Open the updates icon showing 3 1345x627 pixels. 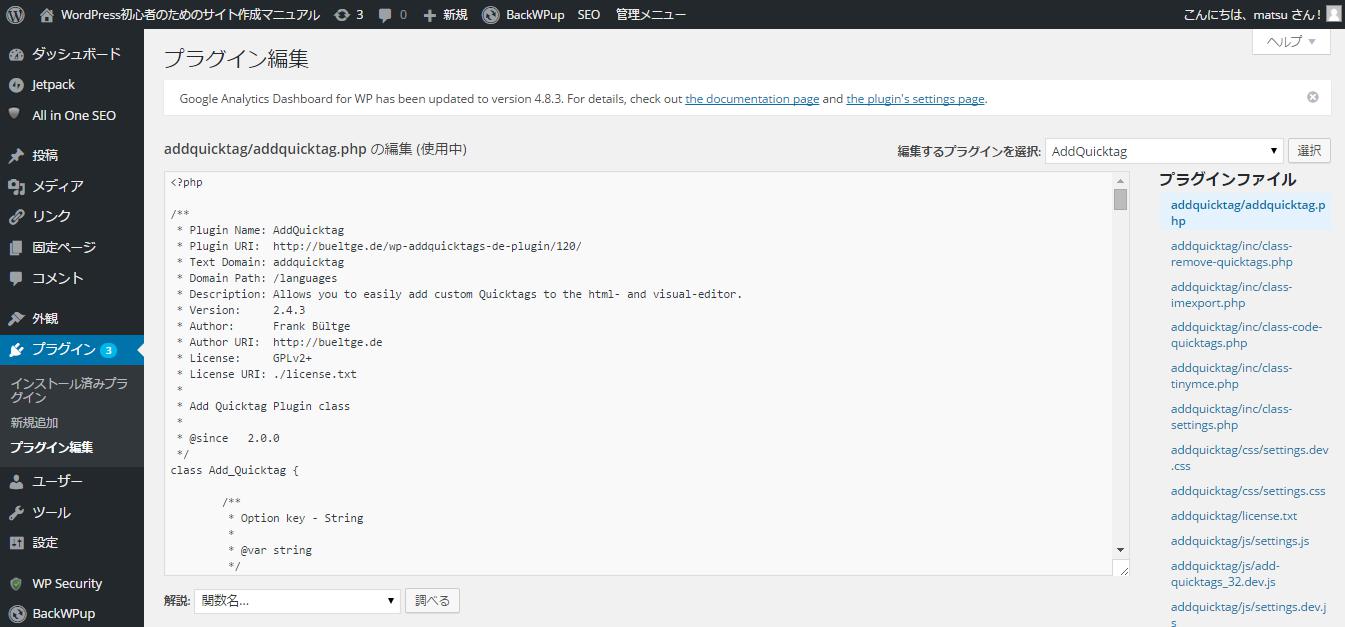click(x=342, y=15)
